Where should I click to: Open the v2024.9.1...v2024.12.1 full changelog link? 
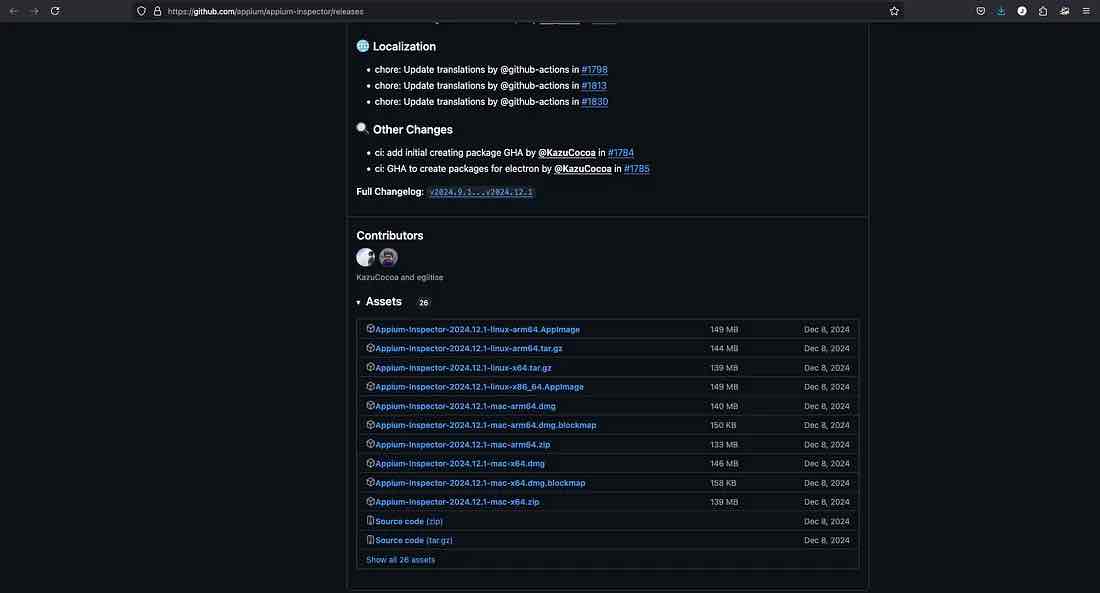pyautogui.click(x=481, y=192)
